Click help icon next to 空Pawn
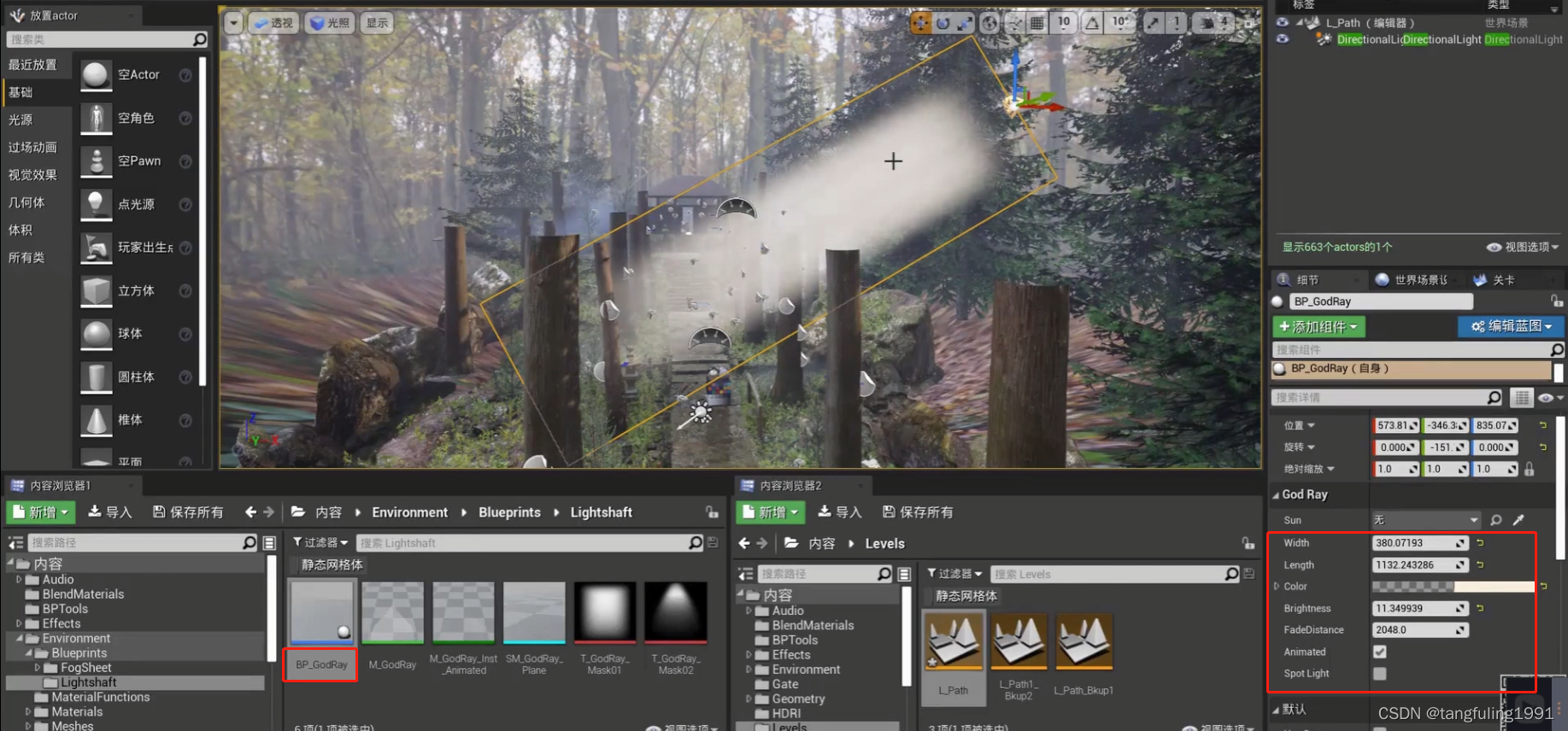Screen dimensions: 1568x731 (185, 161)
